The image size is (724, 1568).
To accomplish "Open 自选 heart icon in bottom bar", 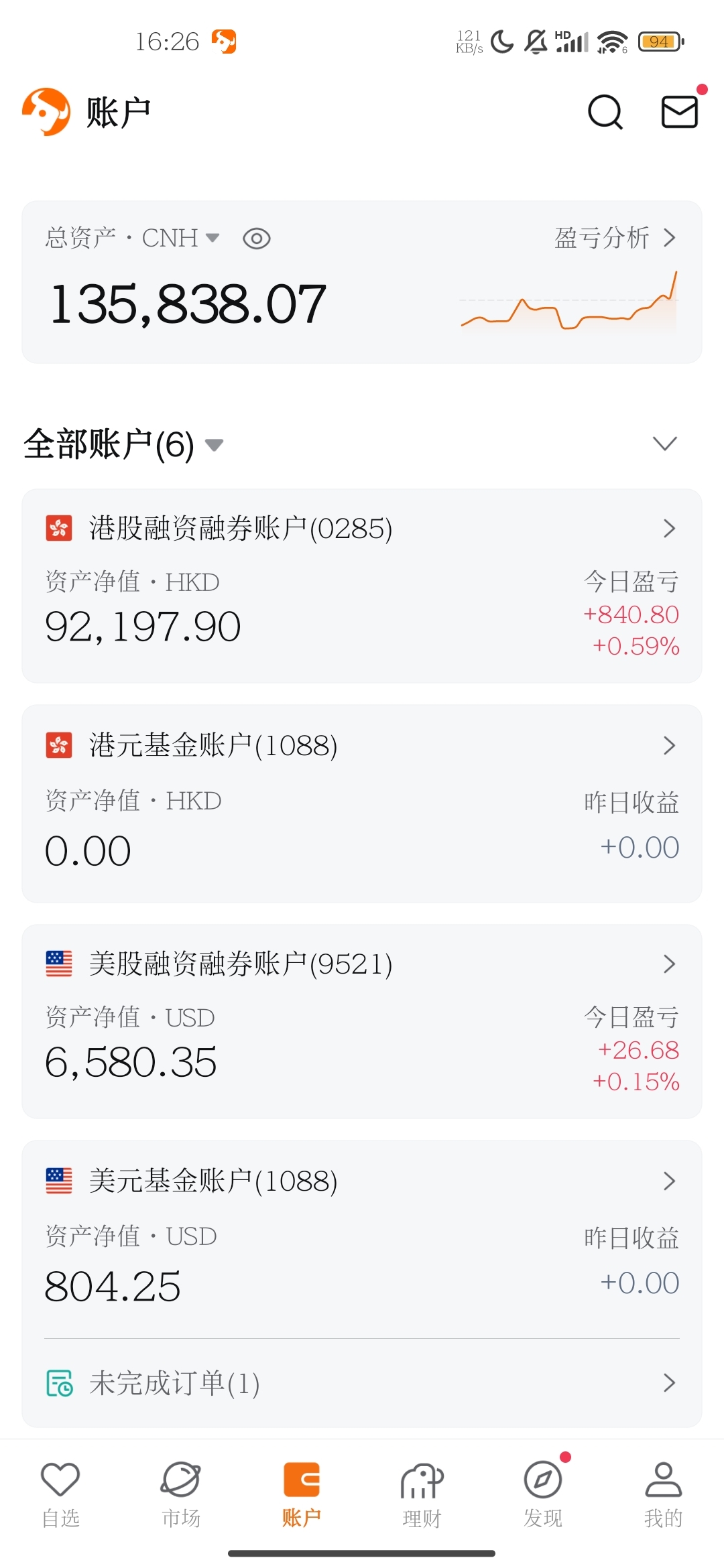I will (60, 1494).
